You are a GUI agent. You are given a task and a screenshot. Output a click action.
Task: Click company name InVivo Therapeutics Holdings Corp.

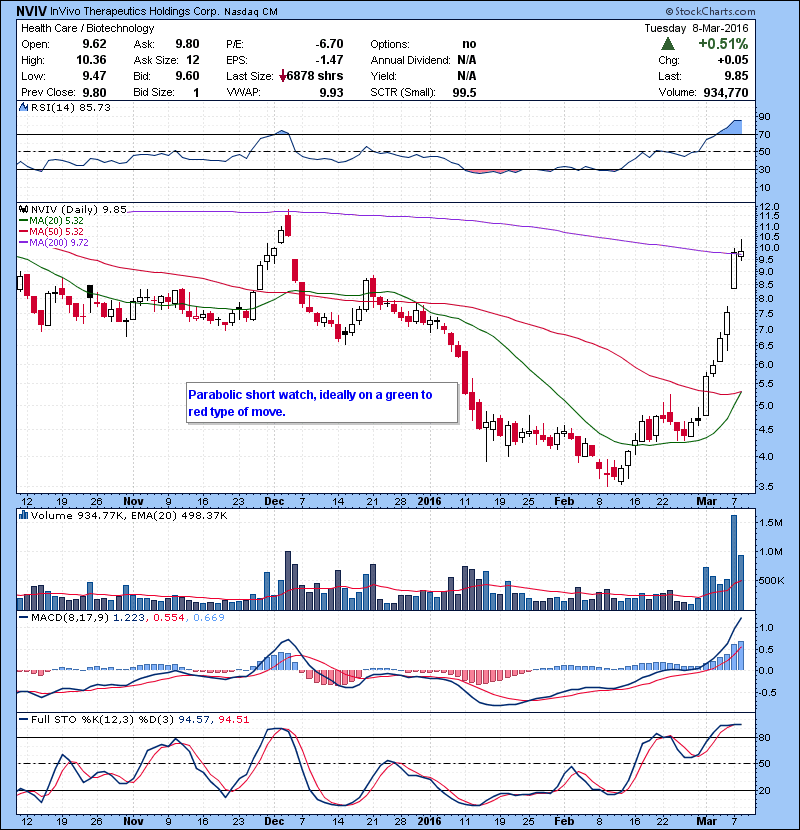pos(134,11)
